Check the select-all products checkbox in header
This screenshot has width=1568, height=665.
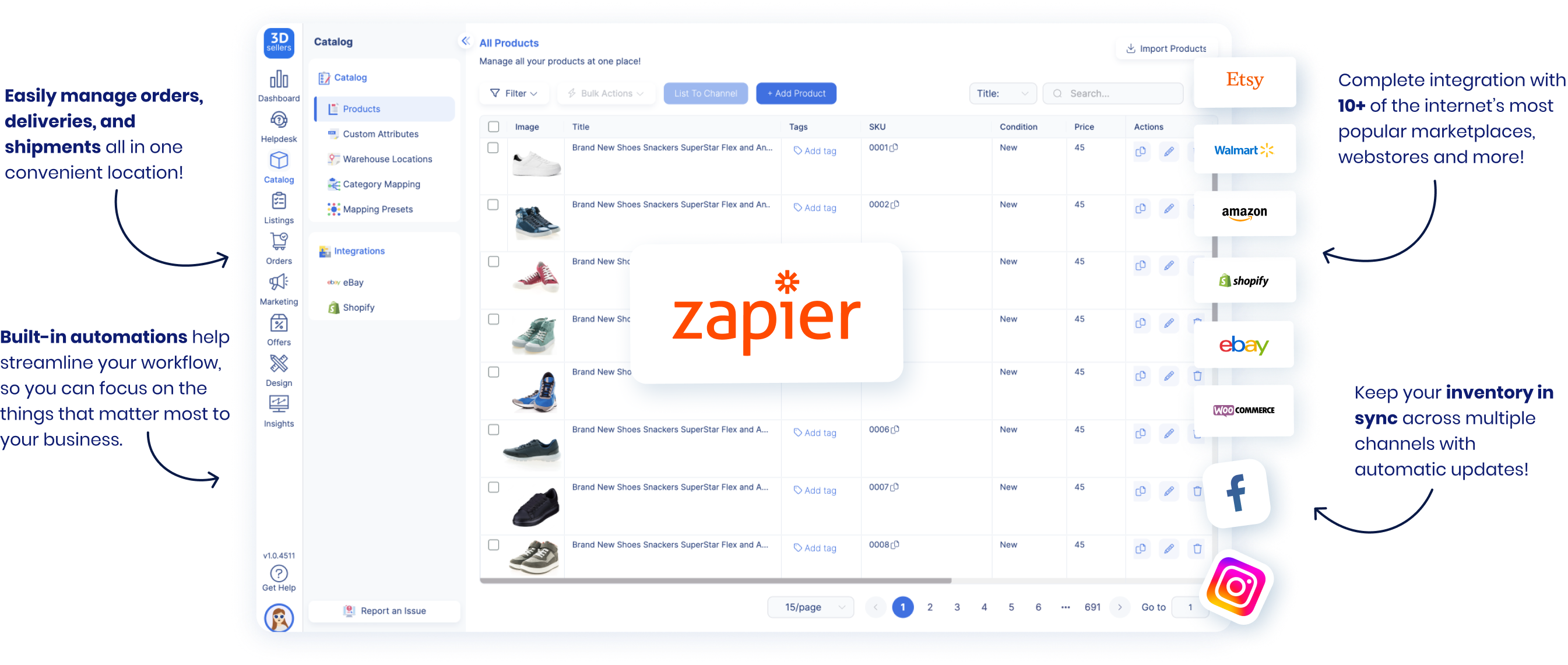493,126
